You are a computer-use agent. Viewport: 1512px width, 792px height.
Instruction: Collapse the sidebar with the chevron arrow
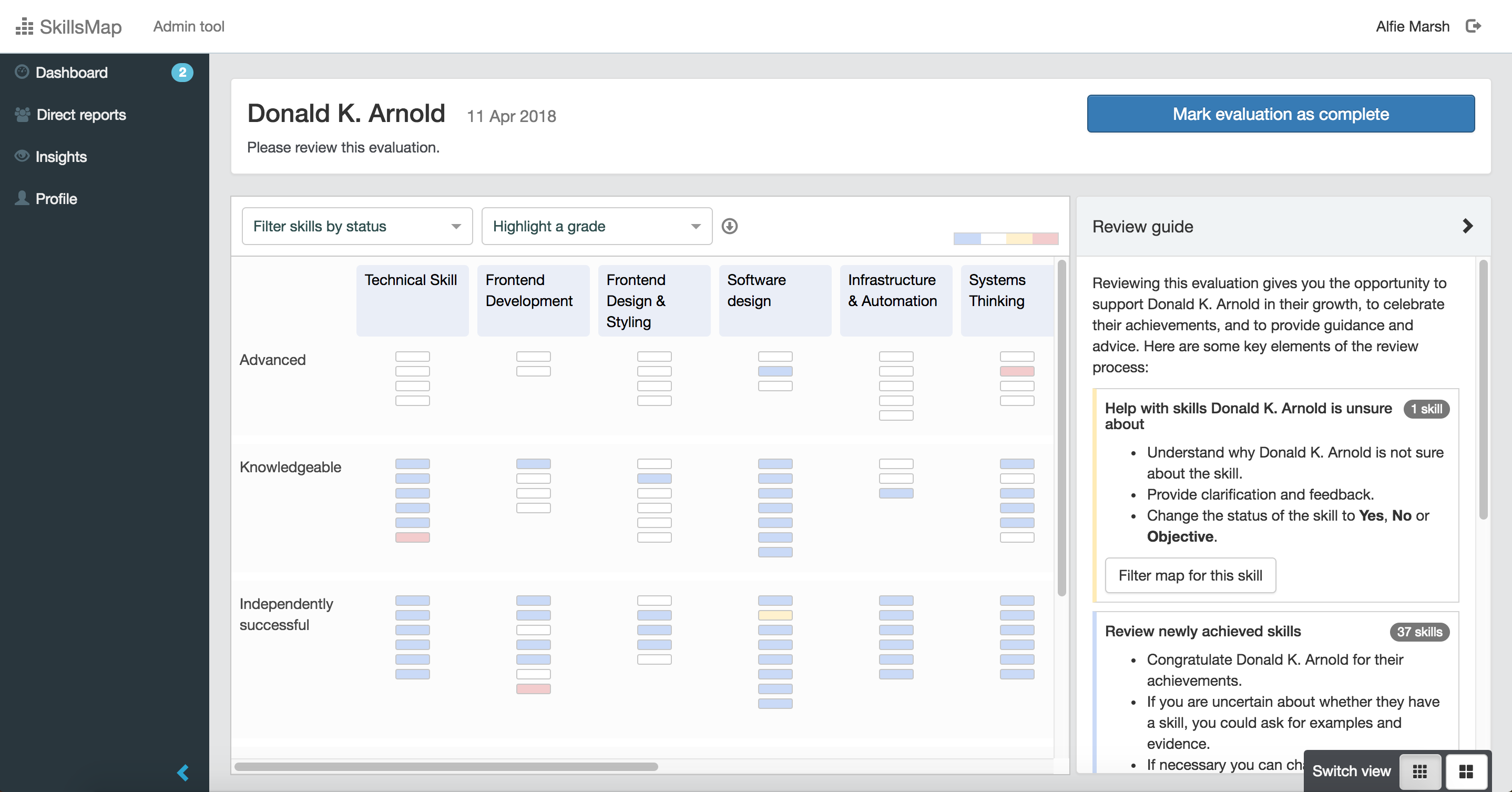pos(182,773)
